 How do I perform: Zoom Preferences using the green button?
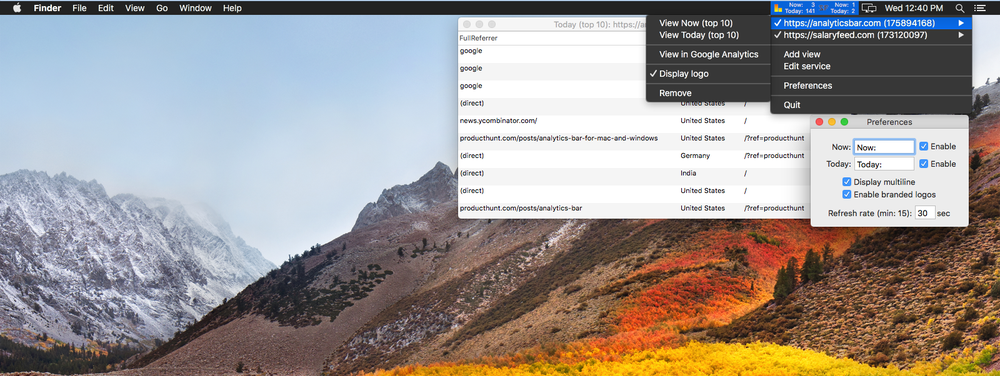click(844, 122)
